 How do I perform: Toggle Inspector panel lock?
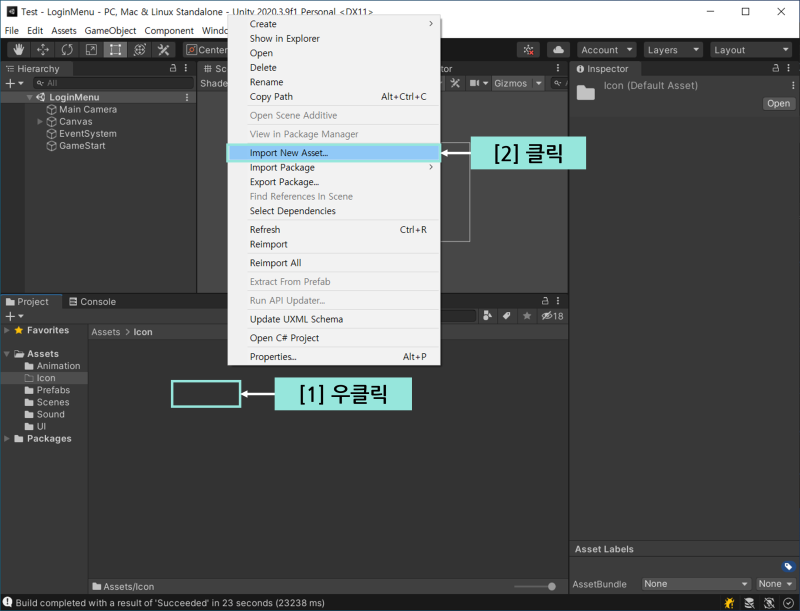click(776, 68)
